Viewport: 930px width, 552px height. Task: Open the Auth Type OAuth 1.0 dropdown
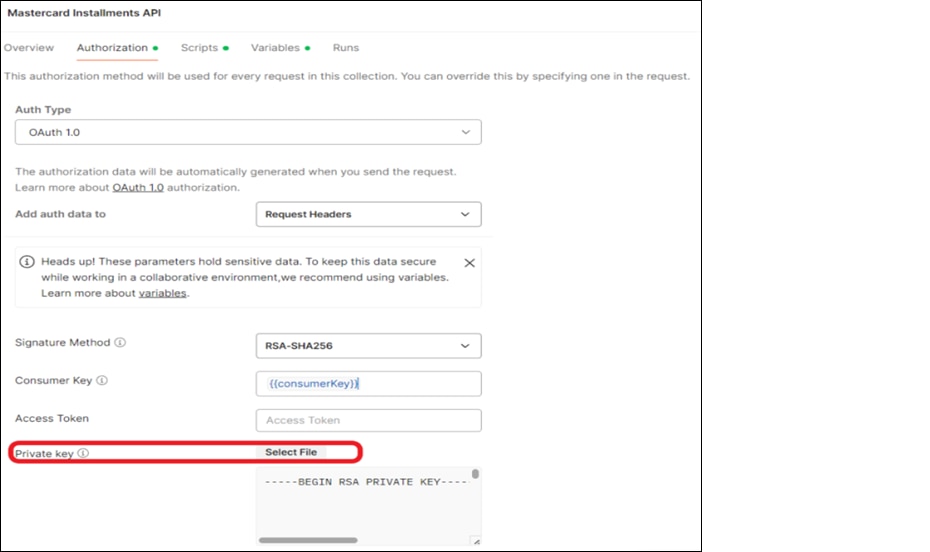[248, 132]
